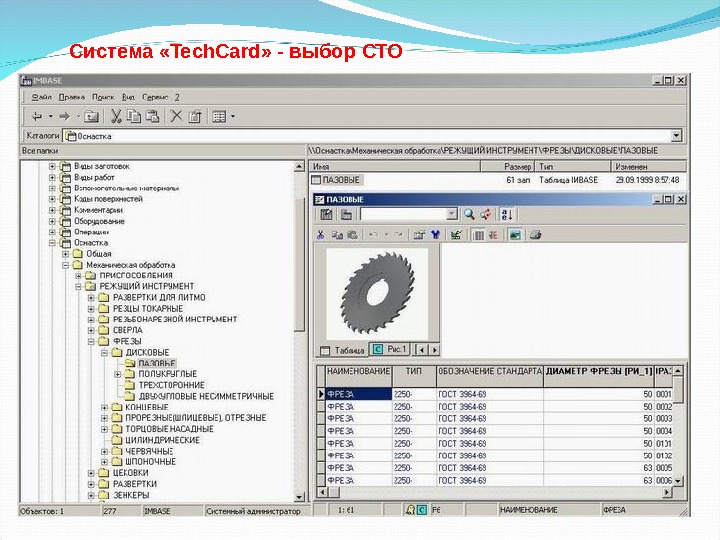Click the cutter image thumbnail
The width and height of the screenshot is (720, 540).
(x=377, y=293)
